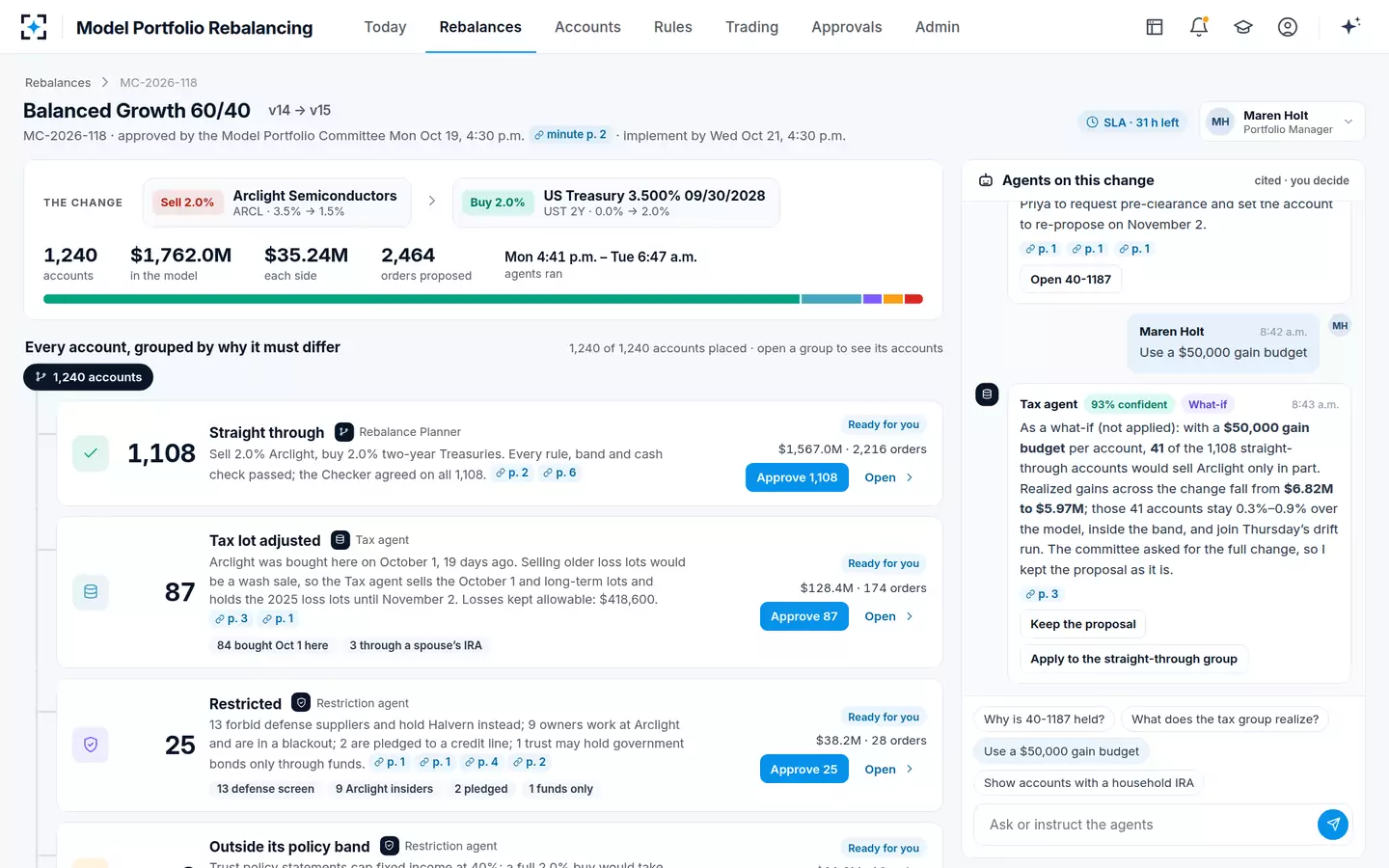This screenshot has height=868, width=1389.
Task: Open the layout panel icon
Action: click(x=1155, y=27)
